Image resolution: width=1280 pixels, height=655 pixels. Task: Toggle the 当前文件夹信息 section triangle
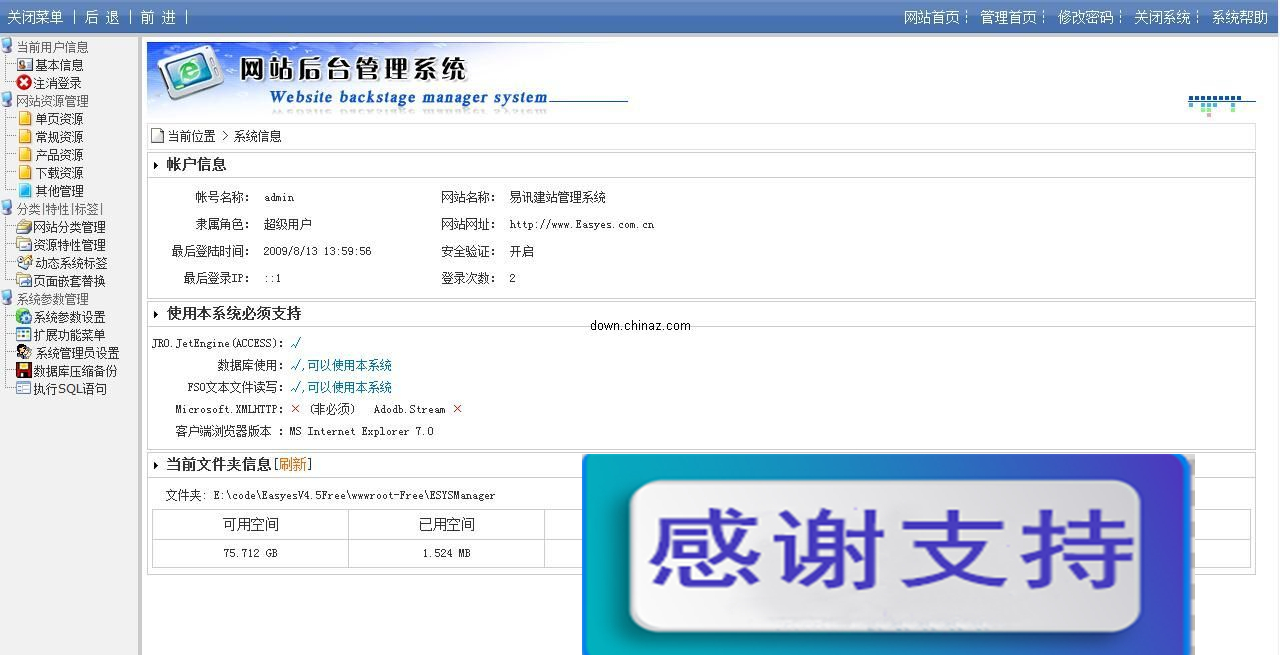coord(156,465)
